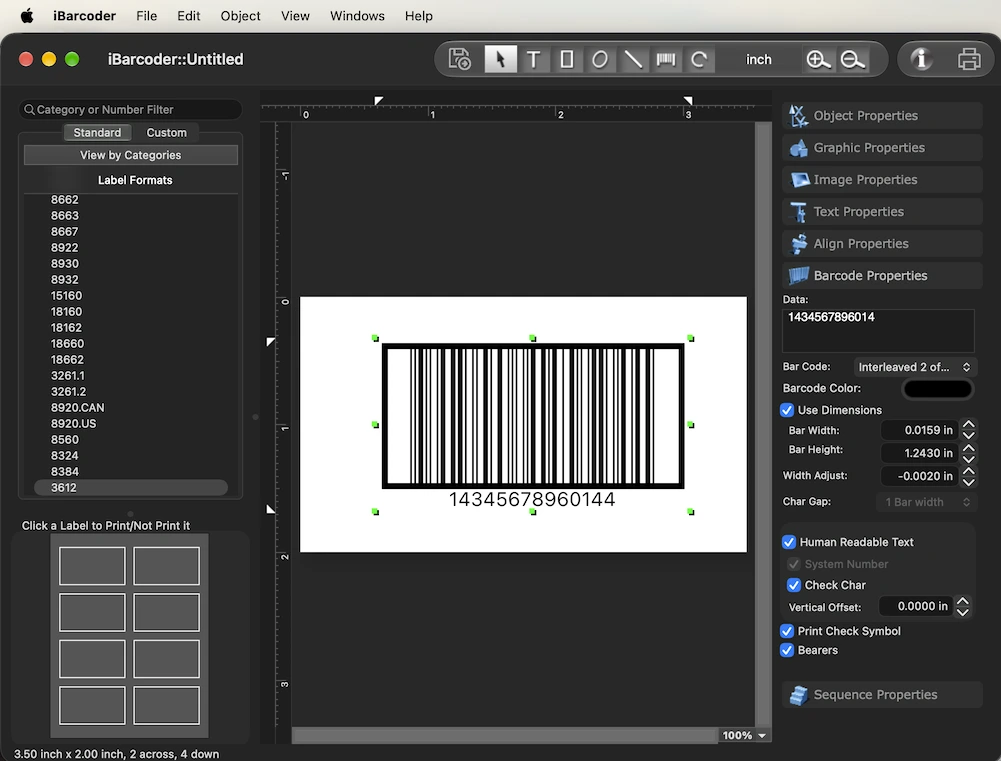Click the Label Formats header
Screen dimensions: 1001x761
pos(135,180)
